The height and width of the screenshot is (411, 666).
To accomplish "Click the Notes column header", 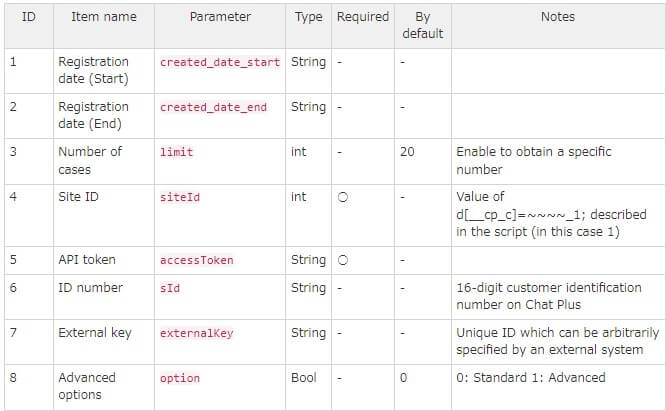I will pyautogui.click(x=558, y=17).
